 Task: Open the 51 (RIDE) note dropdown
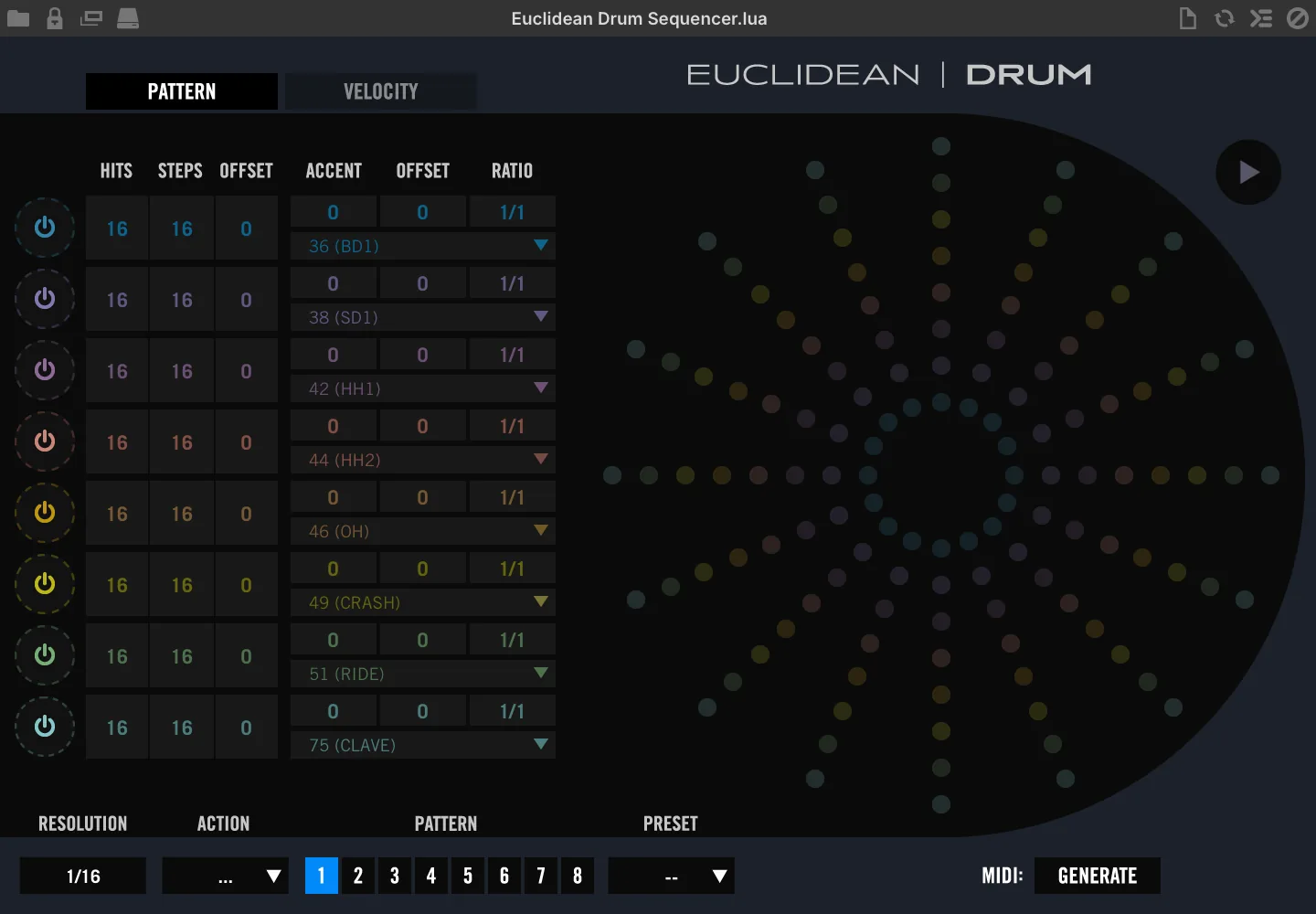(423, 674)
